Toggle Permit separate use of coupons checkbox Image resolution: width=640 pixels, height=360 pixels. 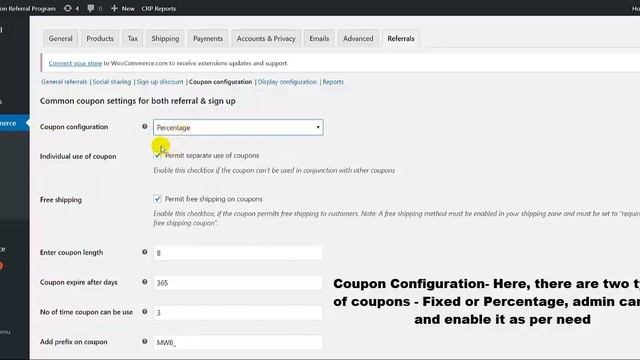(157, 156)
